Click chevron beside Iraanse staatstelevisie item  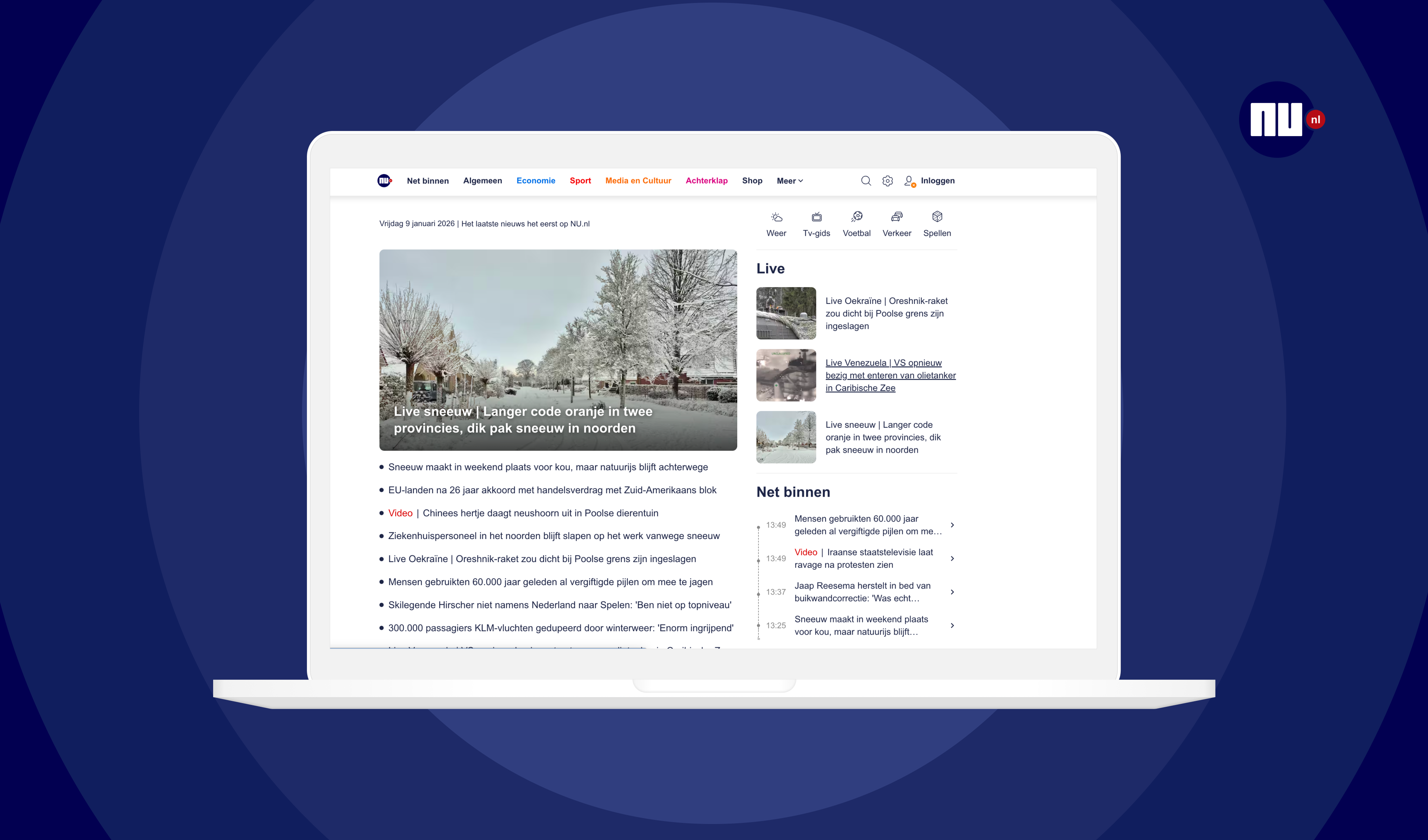[x=952, y=558]
